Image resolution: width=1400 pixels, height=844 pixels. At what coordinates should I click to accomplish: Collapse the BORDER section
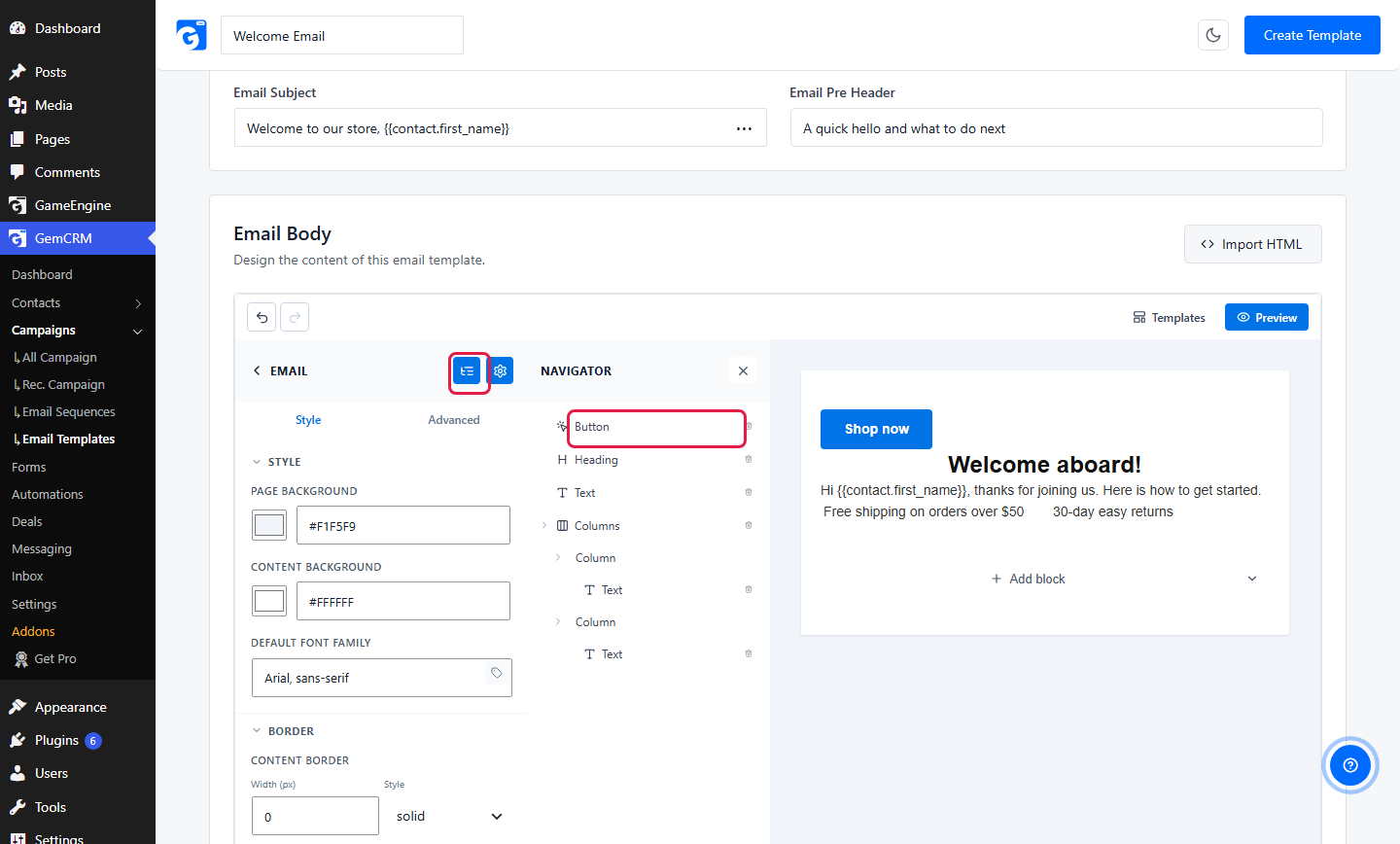point(257,731)
